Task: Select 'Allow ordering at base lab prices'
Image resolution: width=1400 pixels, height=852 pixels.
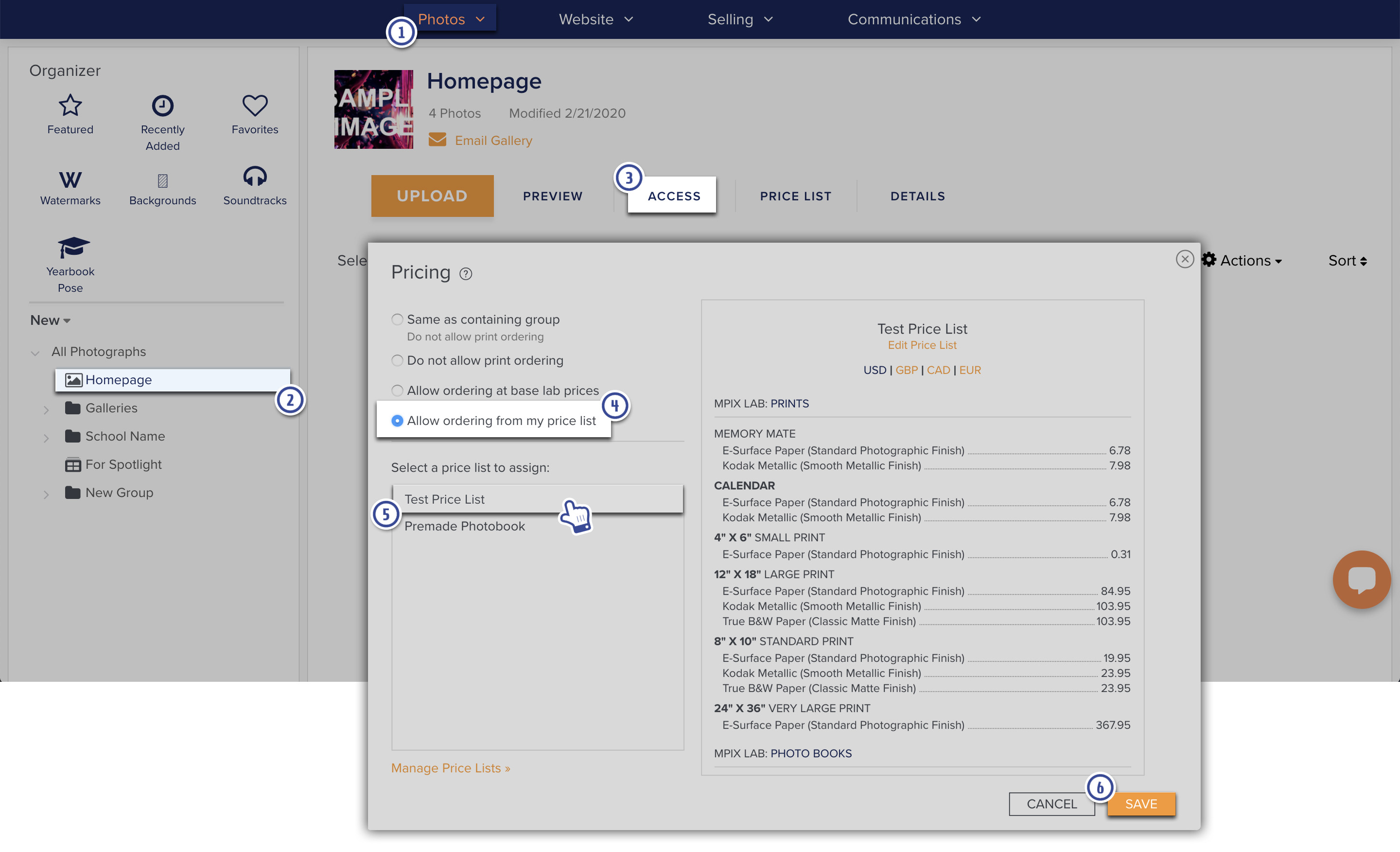Action: [397, 390]
